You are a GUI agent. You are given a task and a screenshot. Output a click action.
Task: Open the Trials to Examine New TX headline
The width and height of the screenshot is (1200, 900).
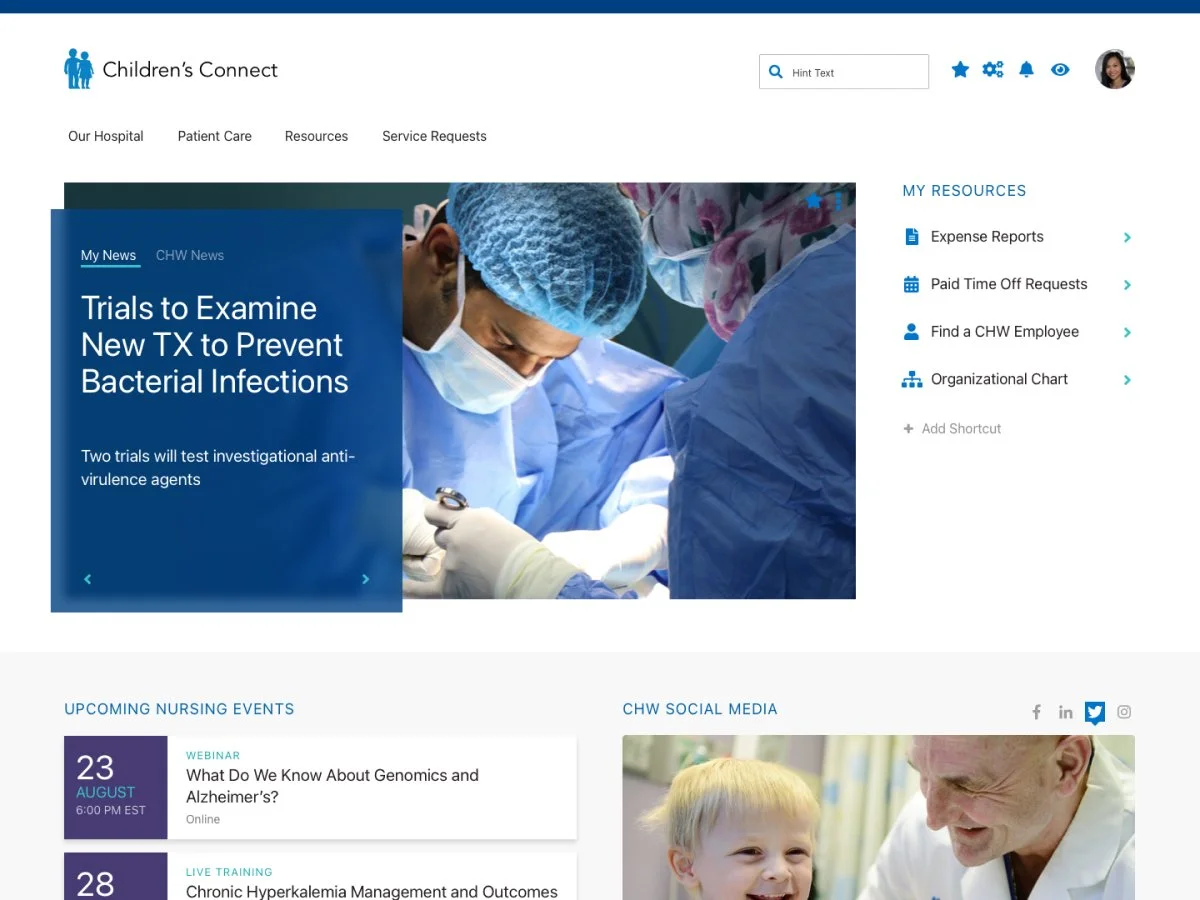215,345
